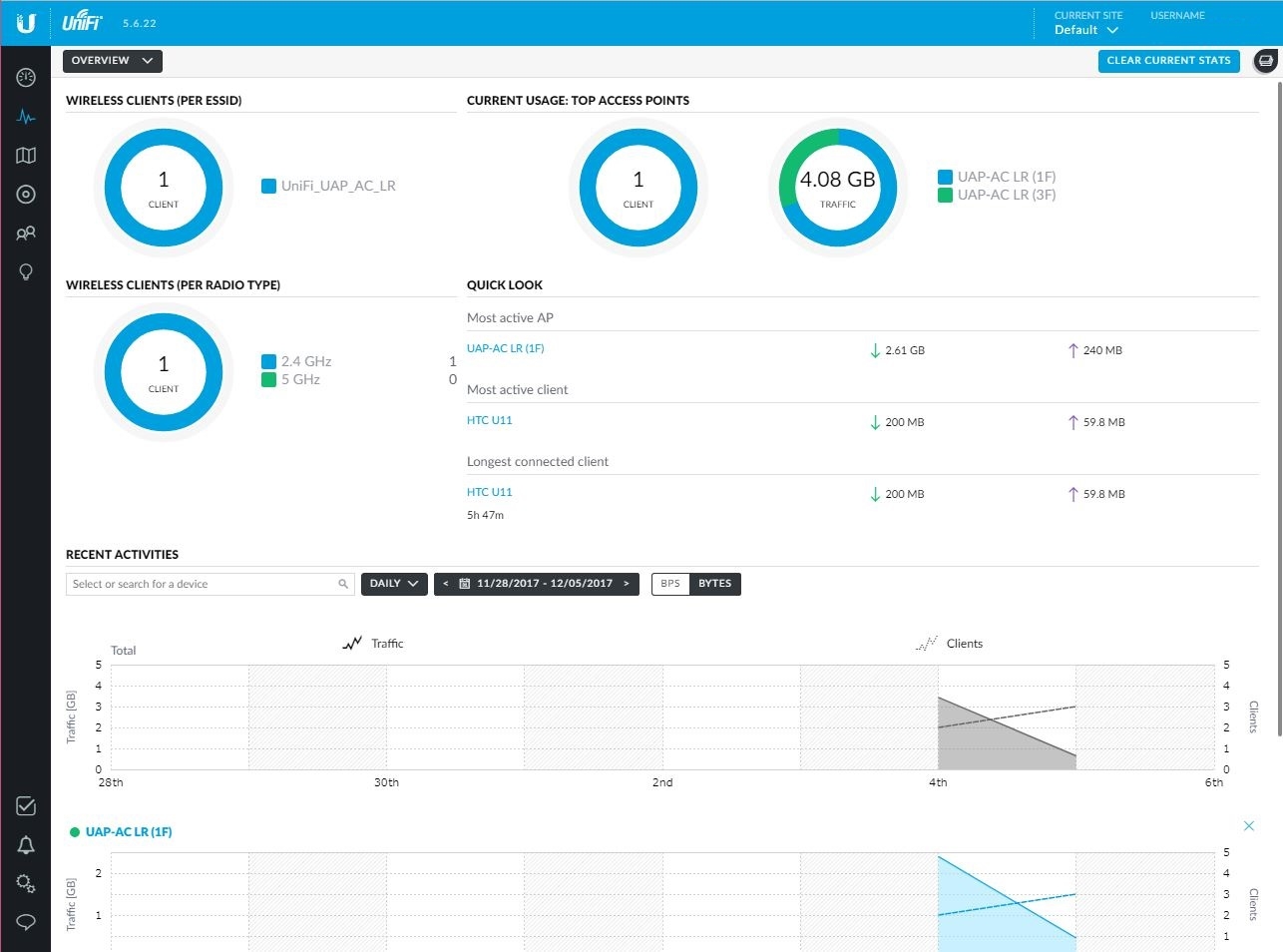Click the version number 5.6.22
The image size is (1283, 952).
point(140,23)
